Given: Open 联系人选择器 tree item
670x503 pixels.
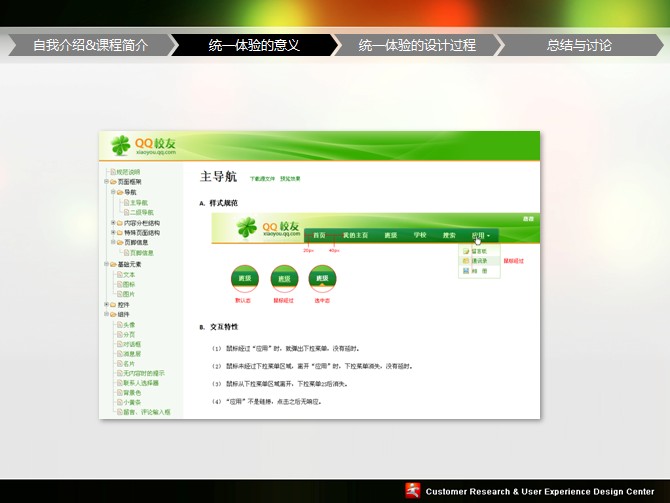Looking at the screenshot, I should pos(141,383).
